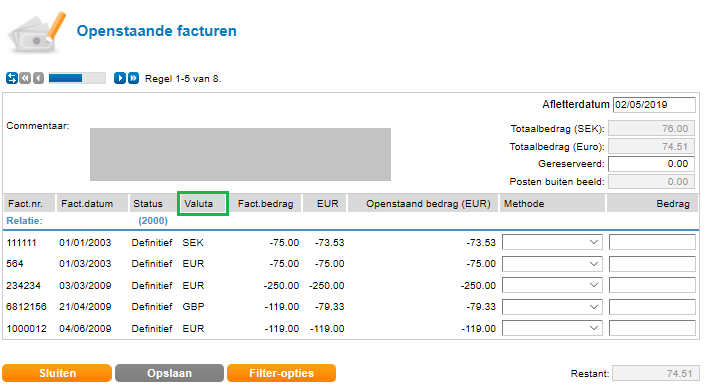
Task: Click the Sluiten button
Action: [x=57, y=373]
